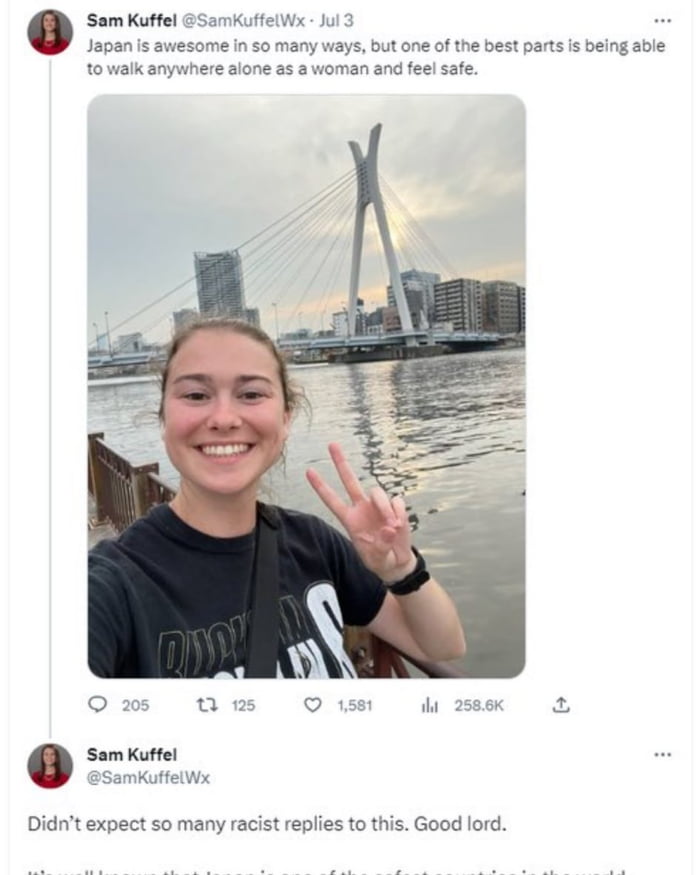Open the reply count conversation view

[98, 706]
